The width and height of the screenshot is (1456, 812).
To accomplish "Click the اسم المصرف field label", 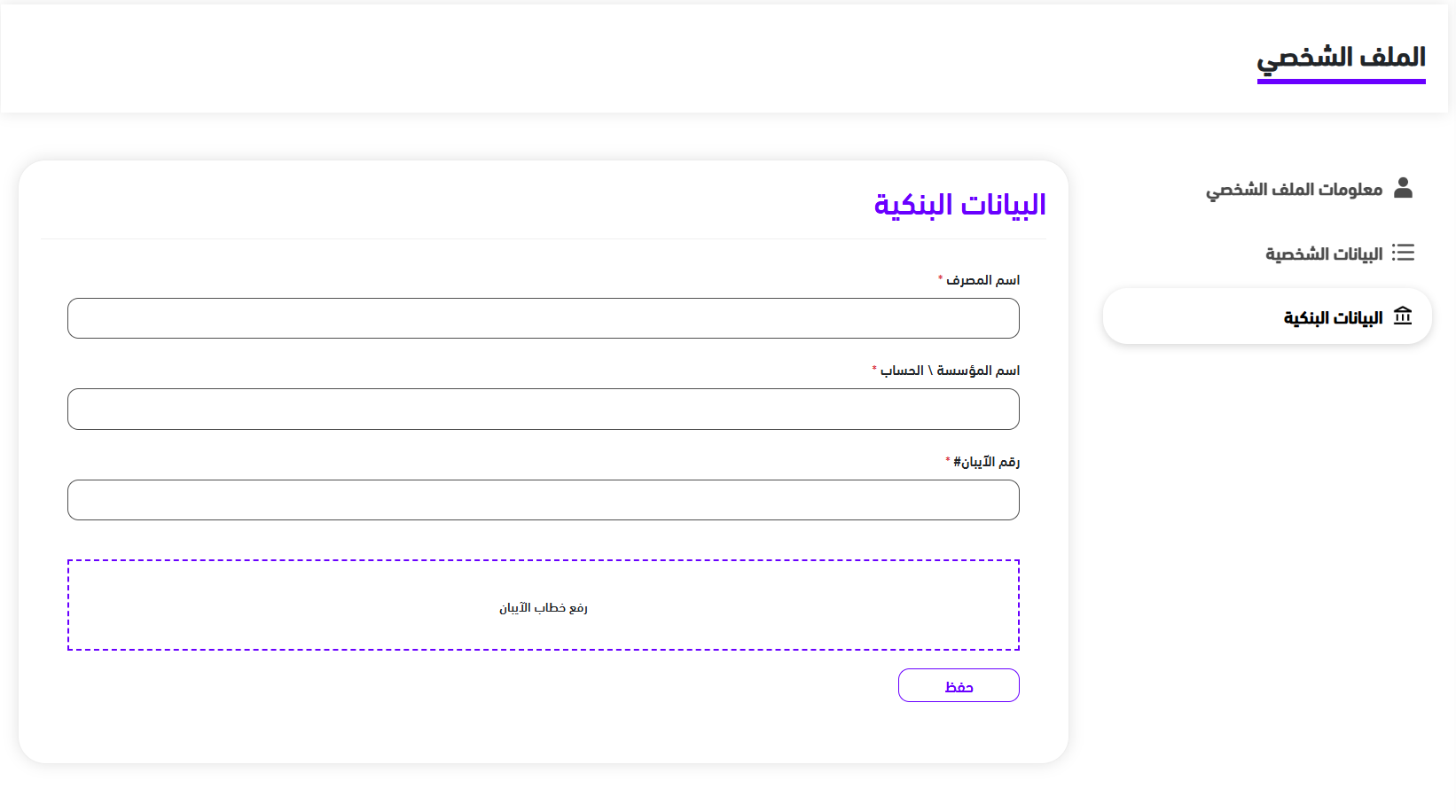I will pyautogui.click(x=983, y=280).
